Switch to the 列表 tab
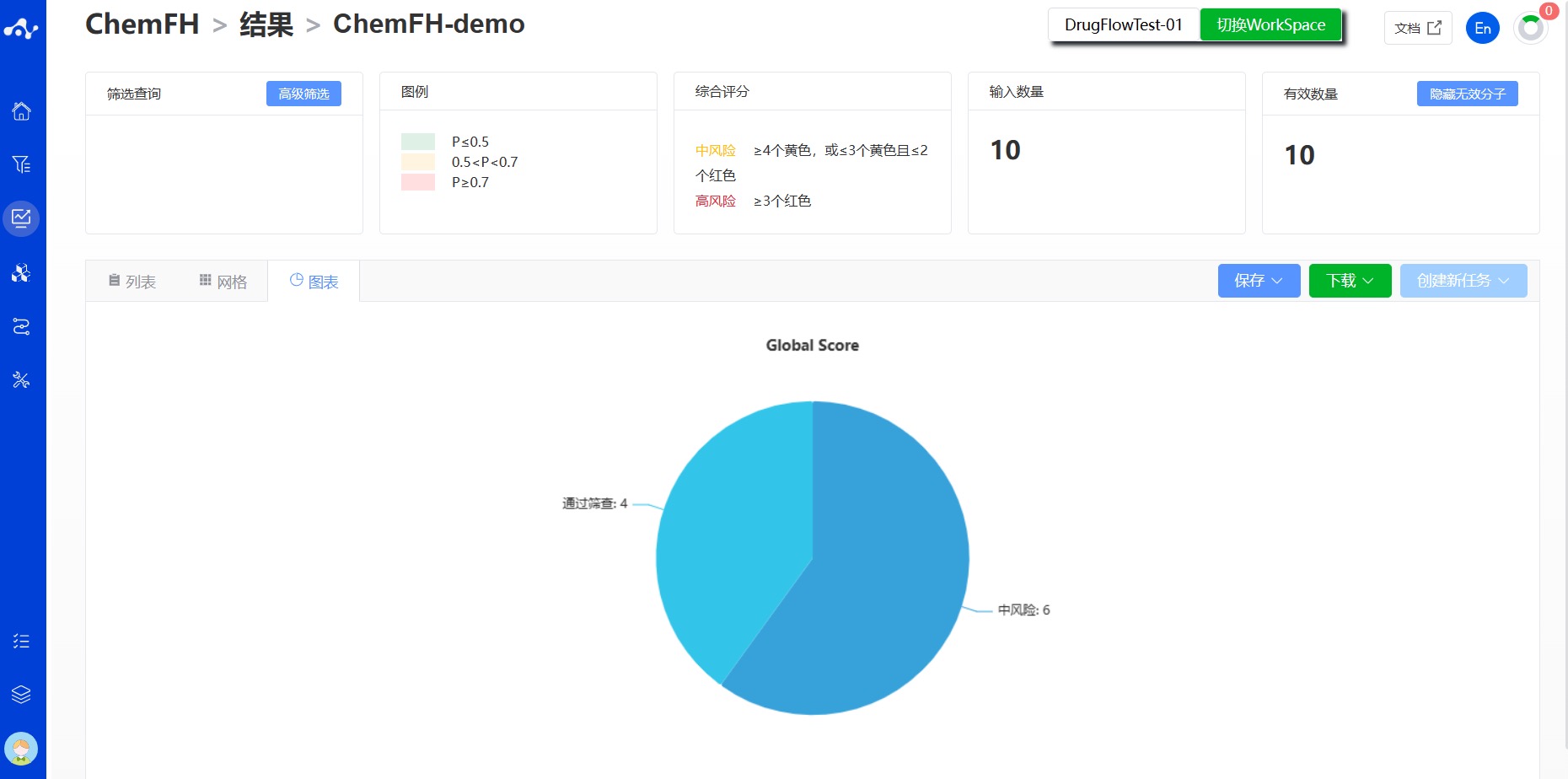1568x779 pixels. tap(132, 281)
